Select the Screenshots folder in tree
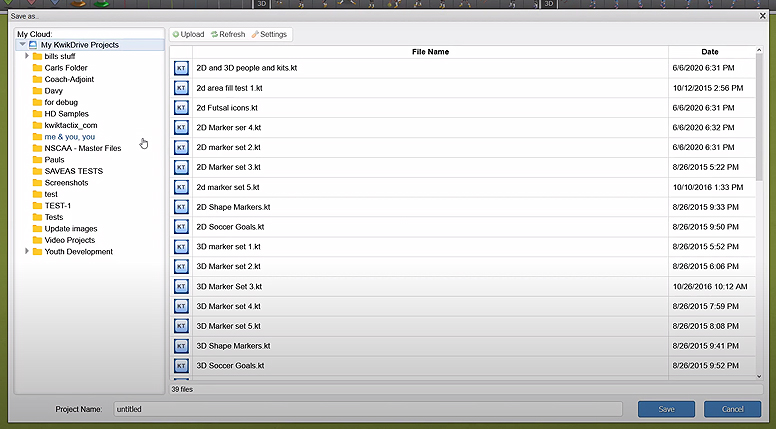This screenshot has width=776, height=429. (66, 183)
